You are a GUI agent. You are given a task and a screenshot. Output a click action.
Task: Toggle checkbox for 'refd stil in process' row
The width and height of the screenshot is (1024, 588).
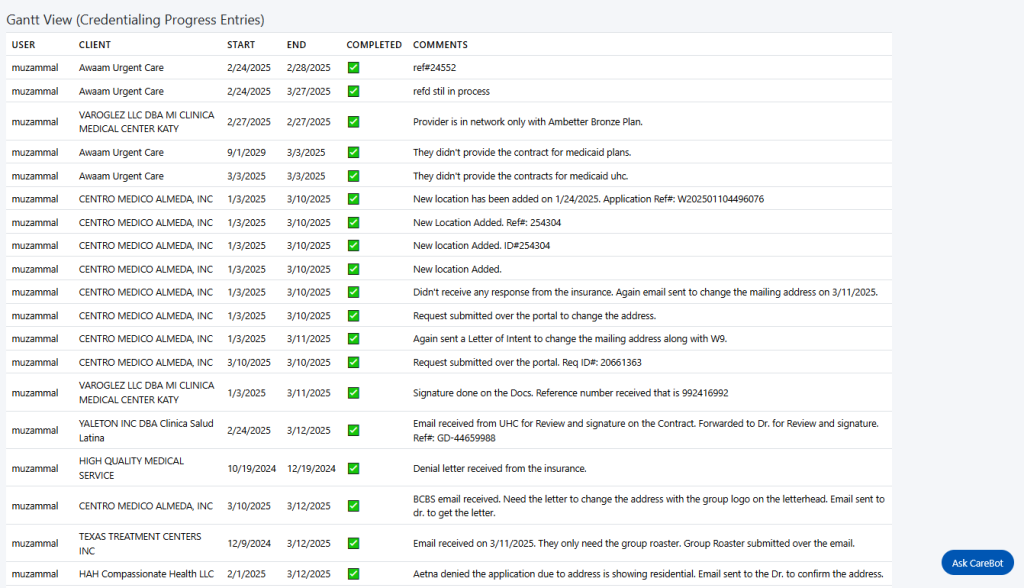click(x=353, y=91)
